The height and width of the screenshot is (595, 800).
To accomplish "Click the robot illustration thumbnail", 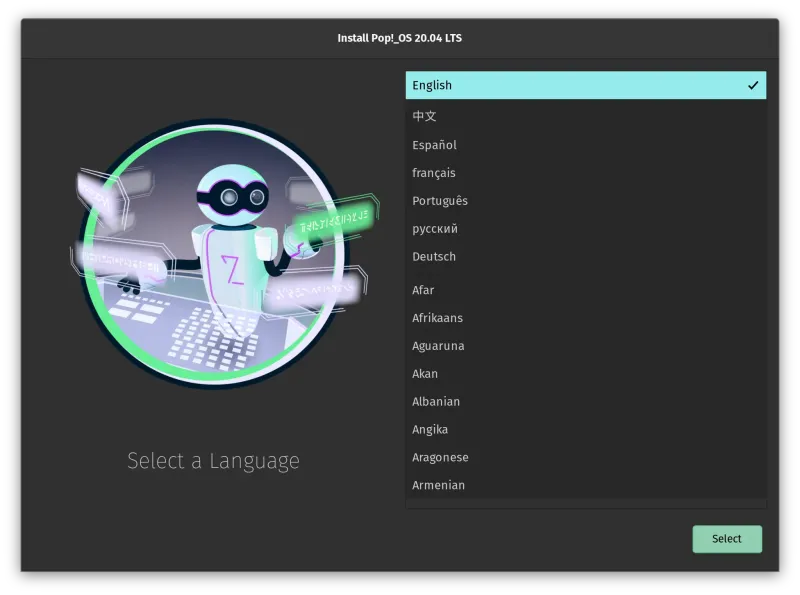I will pos(224,254).
